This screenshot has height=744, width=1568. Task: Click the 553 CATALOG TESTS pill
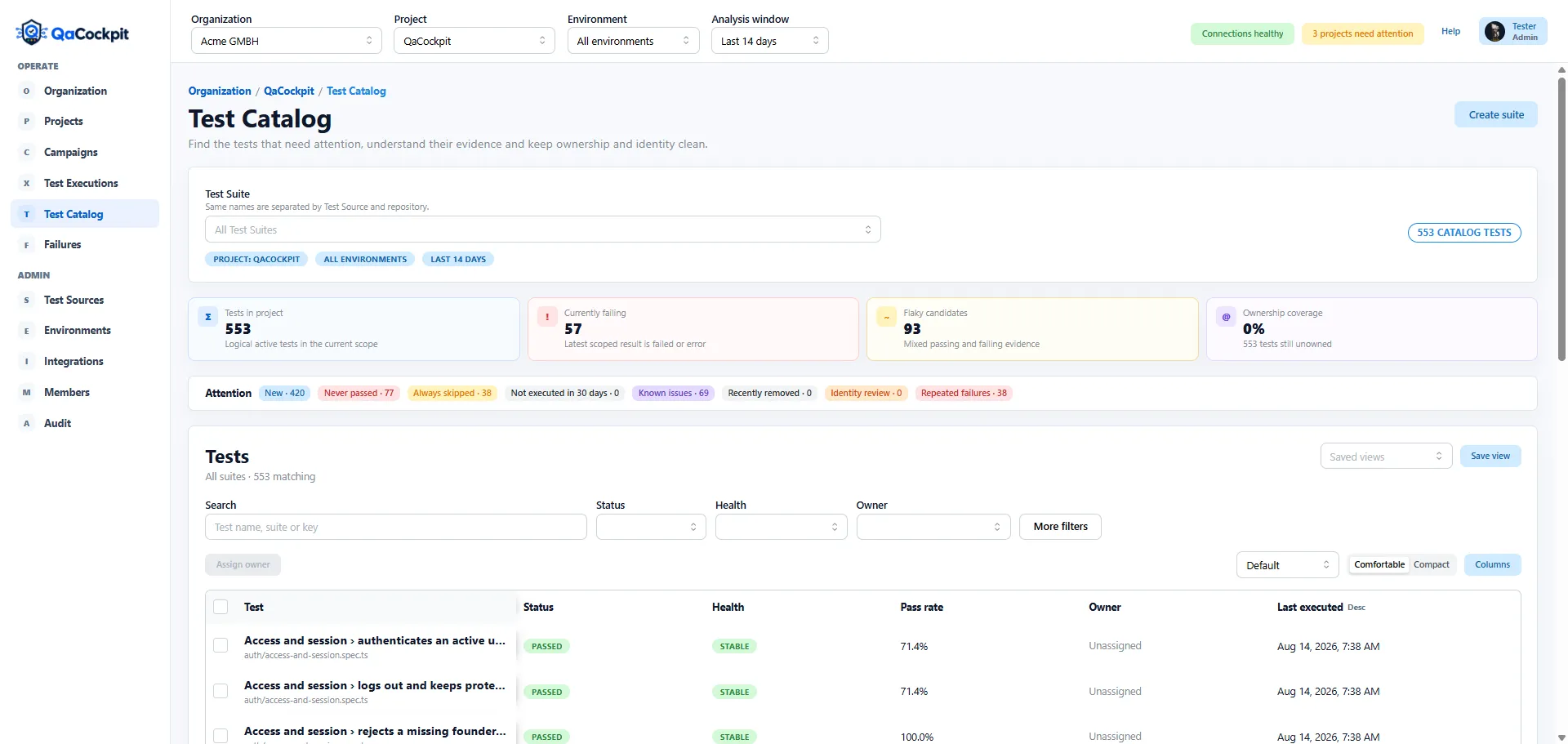1464,233
